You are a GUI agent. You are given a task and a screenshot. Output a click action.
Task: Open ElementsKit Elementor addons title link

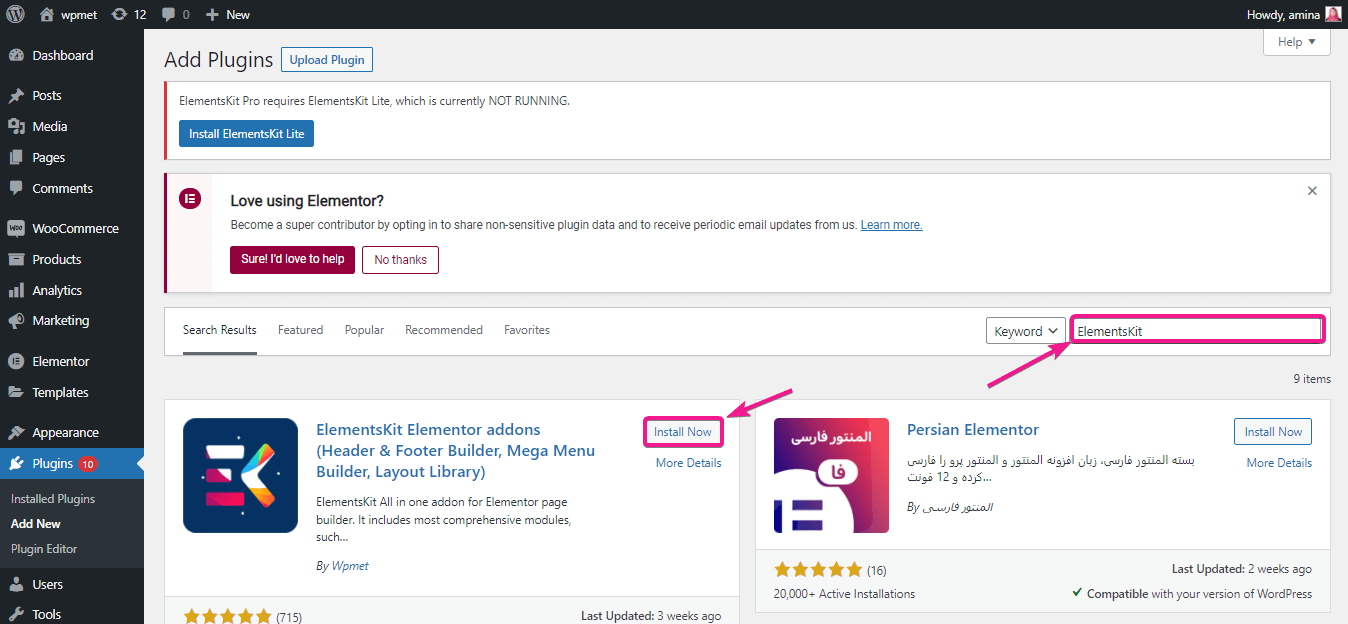tap(455, 450)
